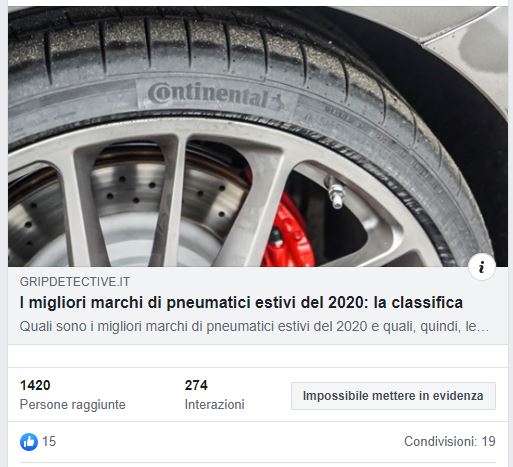Open the Continental tire article image

(x=258, y=136)
